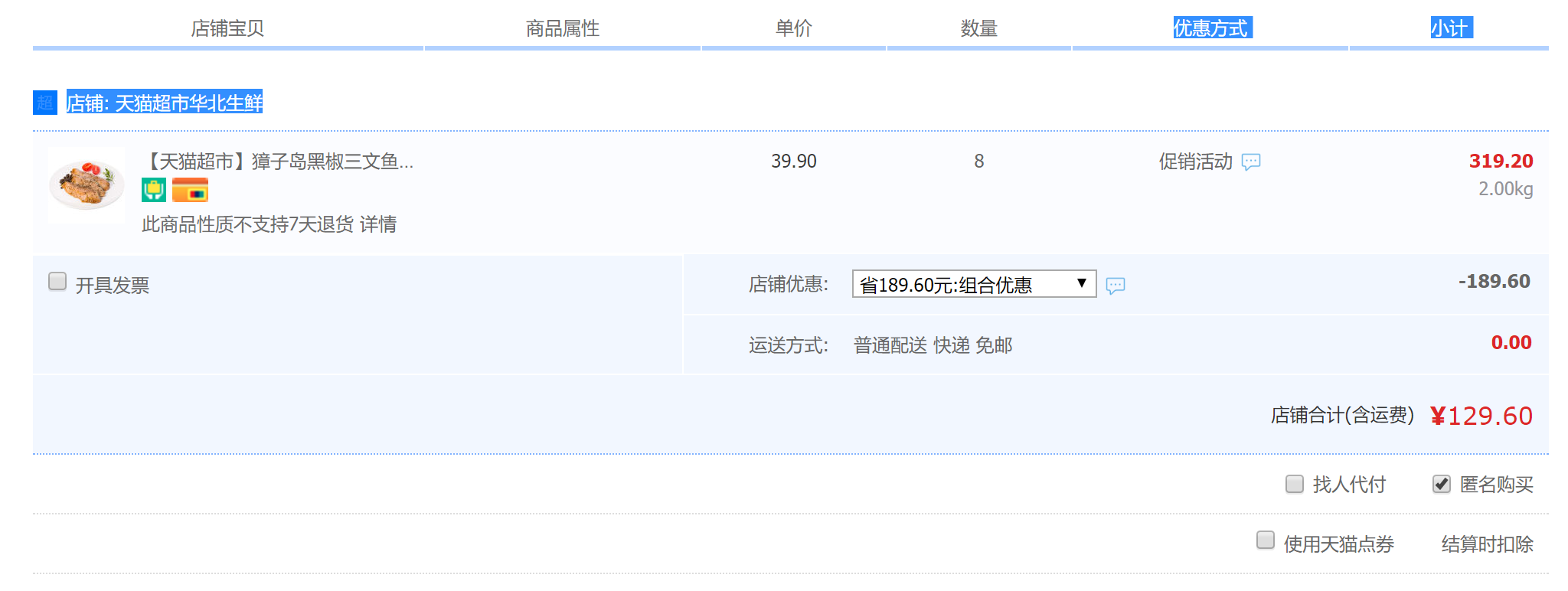Image resolution: width=1568 pixels, height=591 pixels.
Task: Click the 商品属性 column header
Action: pyautogui.click(x=563, y=28)
